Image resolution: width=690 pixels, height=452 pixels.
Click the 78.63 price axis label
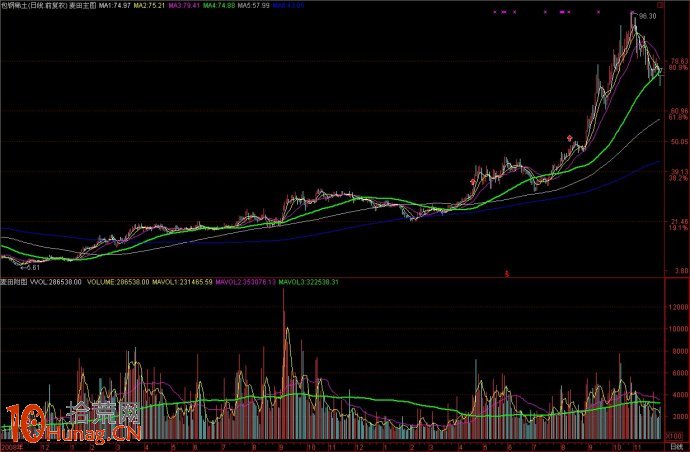point(678,61)
